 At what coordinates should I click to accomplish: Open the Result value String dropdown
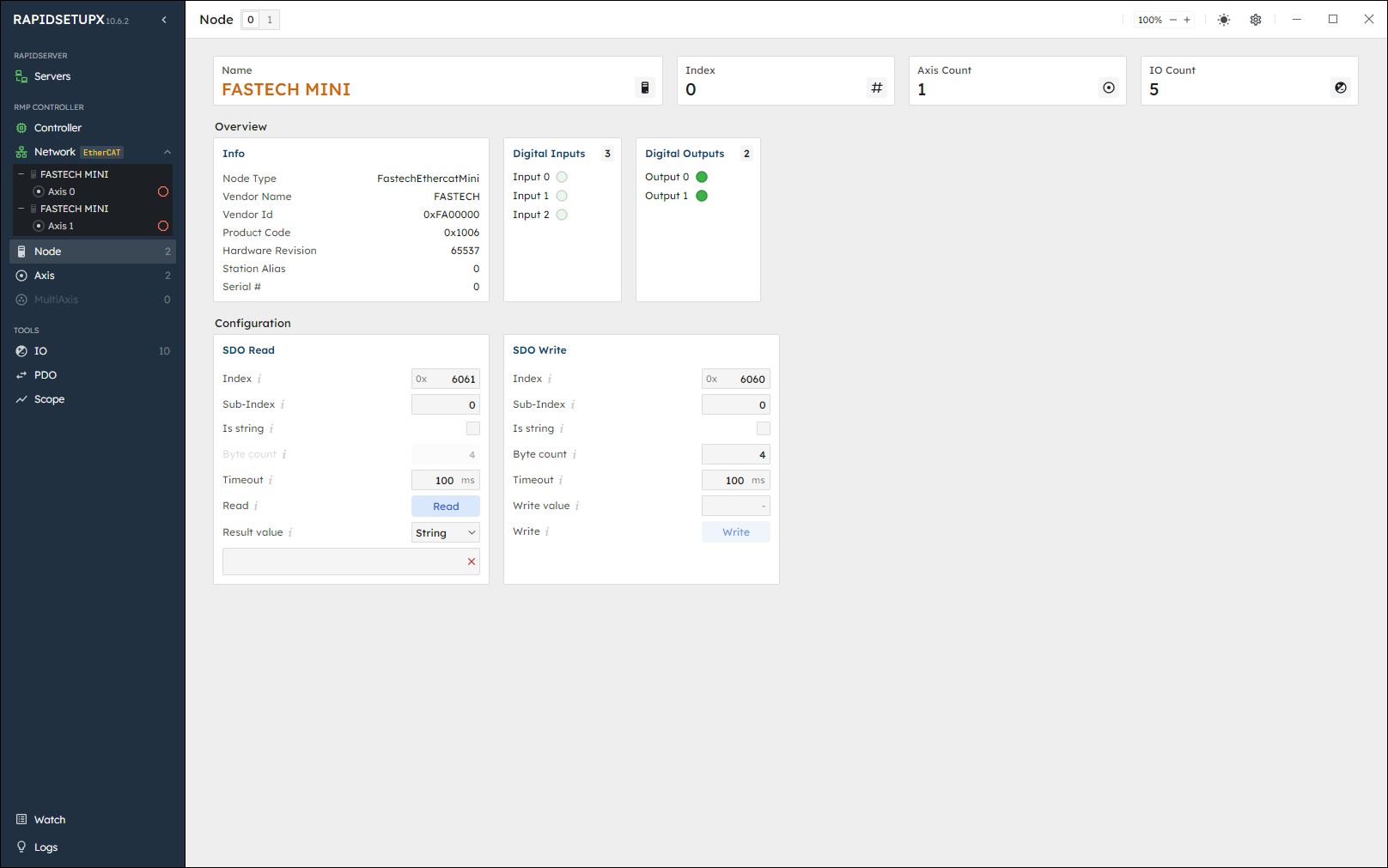[446, 533]
